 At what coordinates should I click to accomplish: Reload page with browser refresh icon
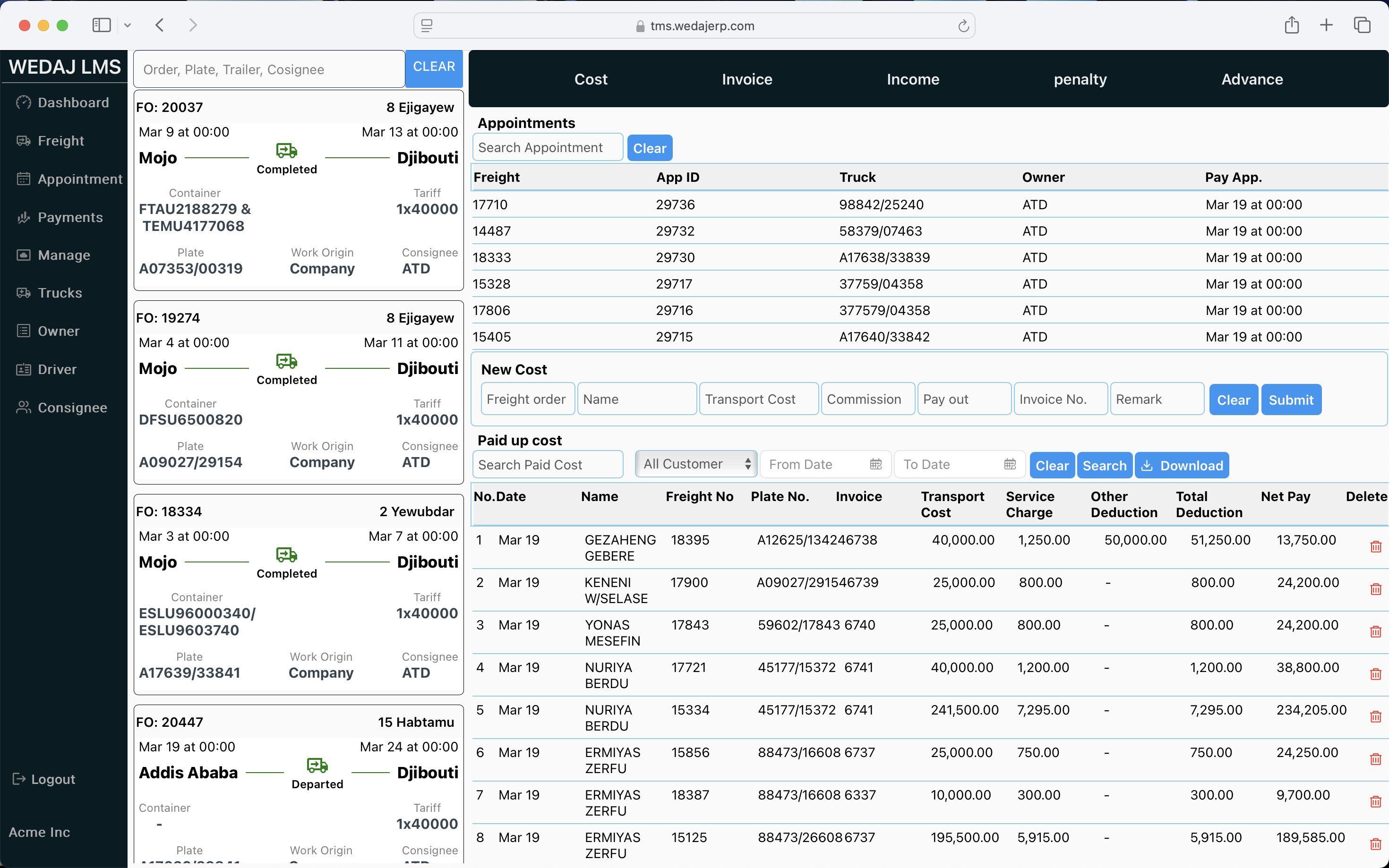point(963,26)
